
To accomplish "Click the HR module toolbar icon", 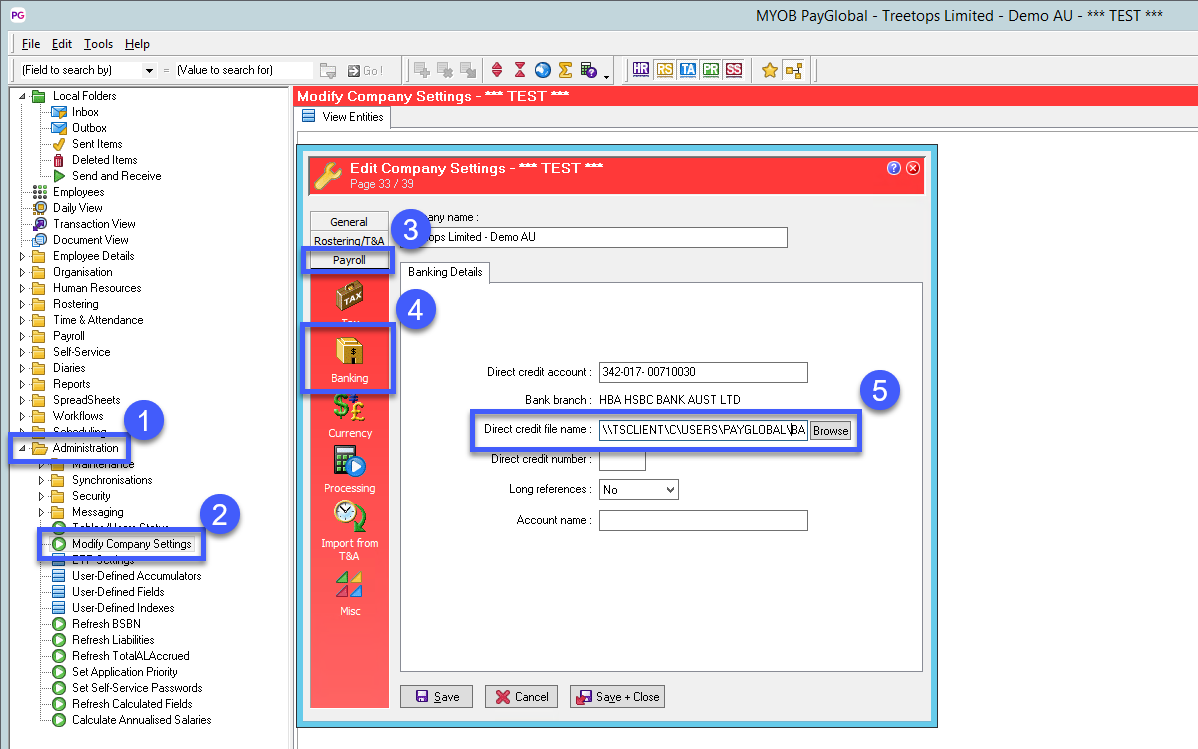I will (641, 70).
